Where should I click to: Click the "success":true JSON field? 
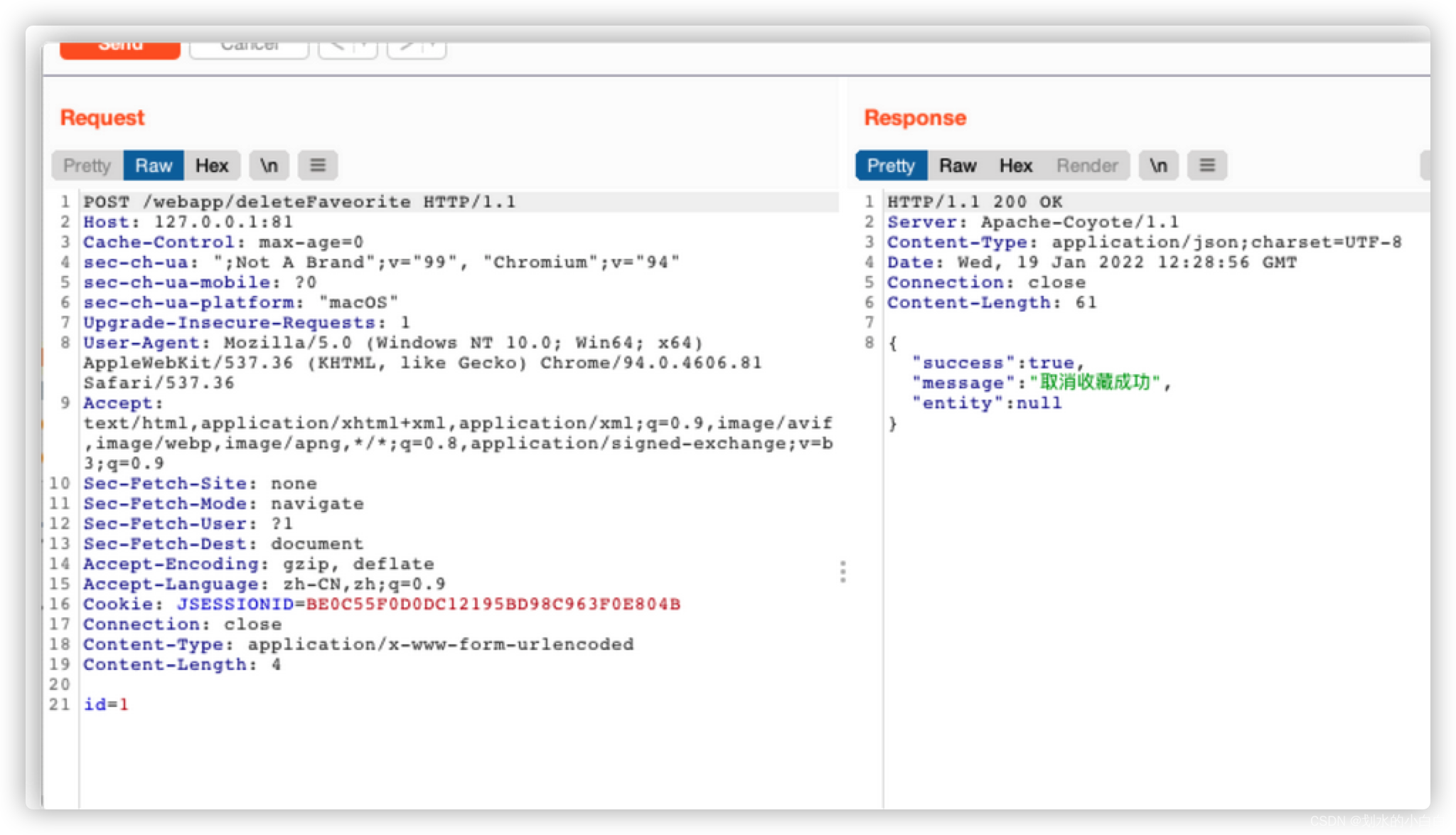(998, 363)
